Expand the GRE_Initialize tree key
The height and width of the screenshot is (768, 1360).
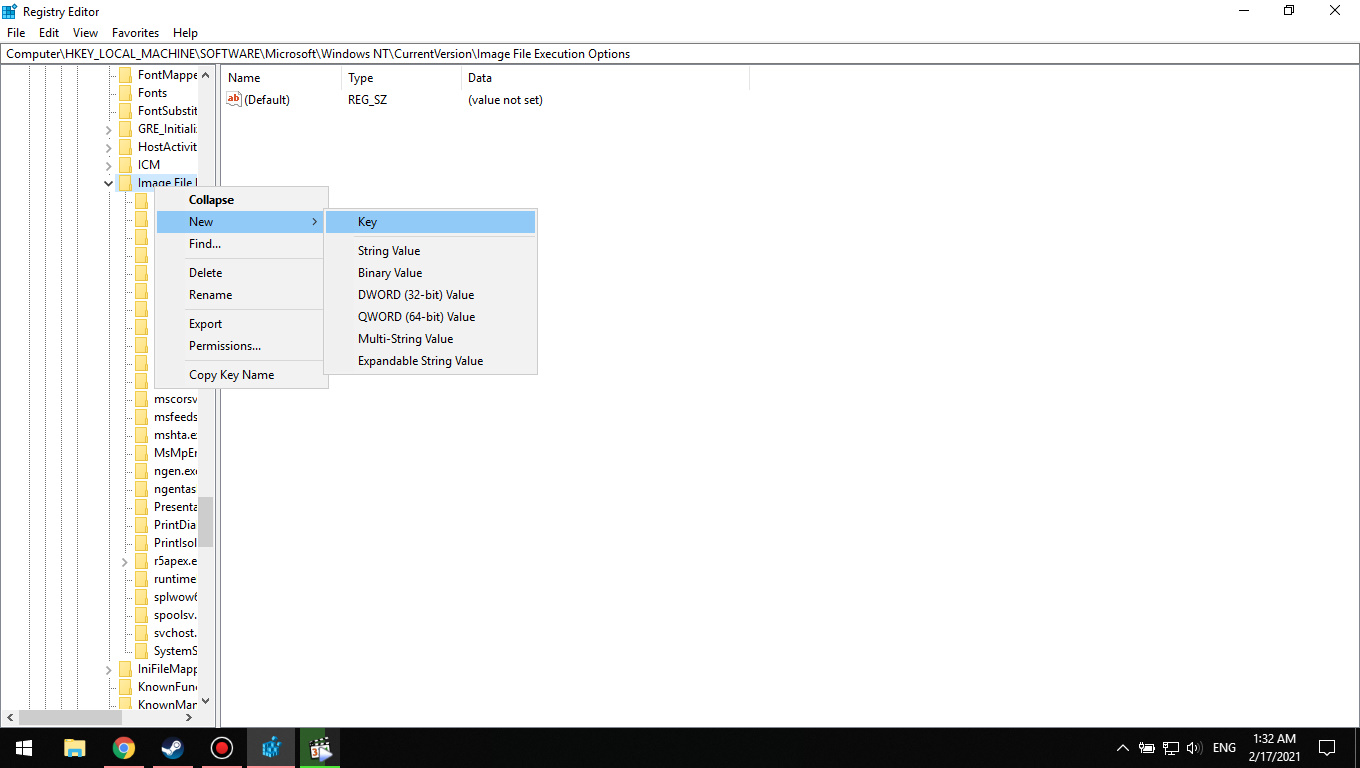click(108, 129)
